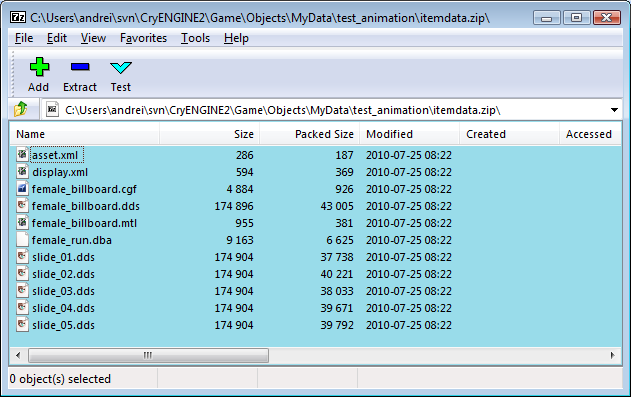Open the Help menu
The height and width of the screenshot is (397, 631).
[236, 38]
